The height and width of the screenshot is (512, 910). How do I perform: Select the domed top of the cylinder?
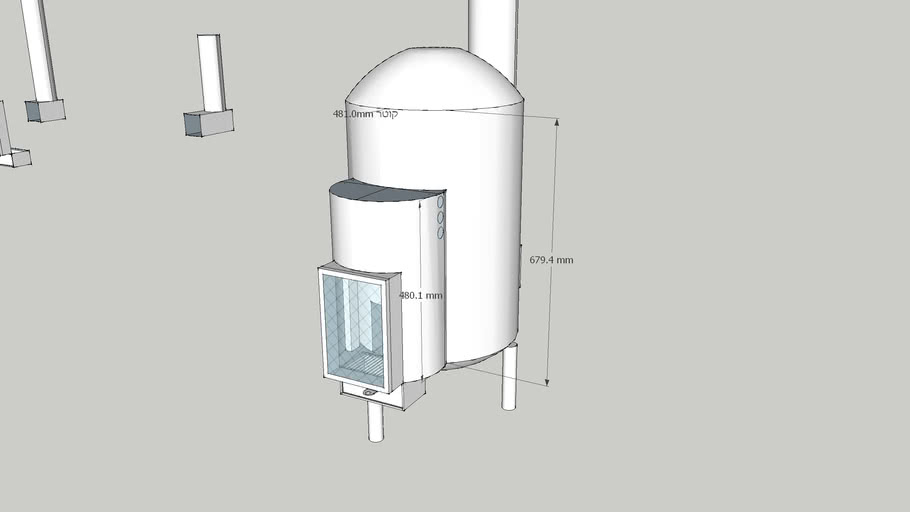pos(432,78)
